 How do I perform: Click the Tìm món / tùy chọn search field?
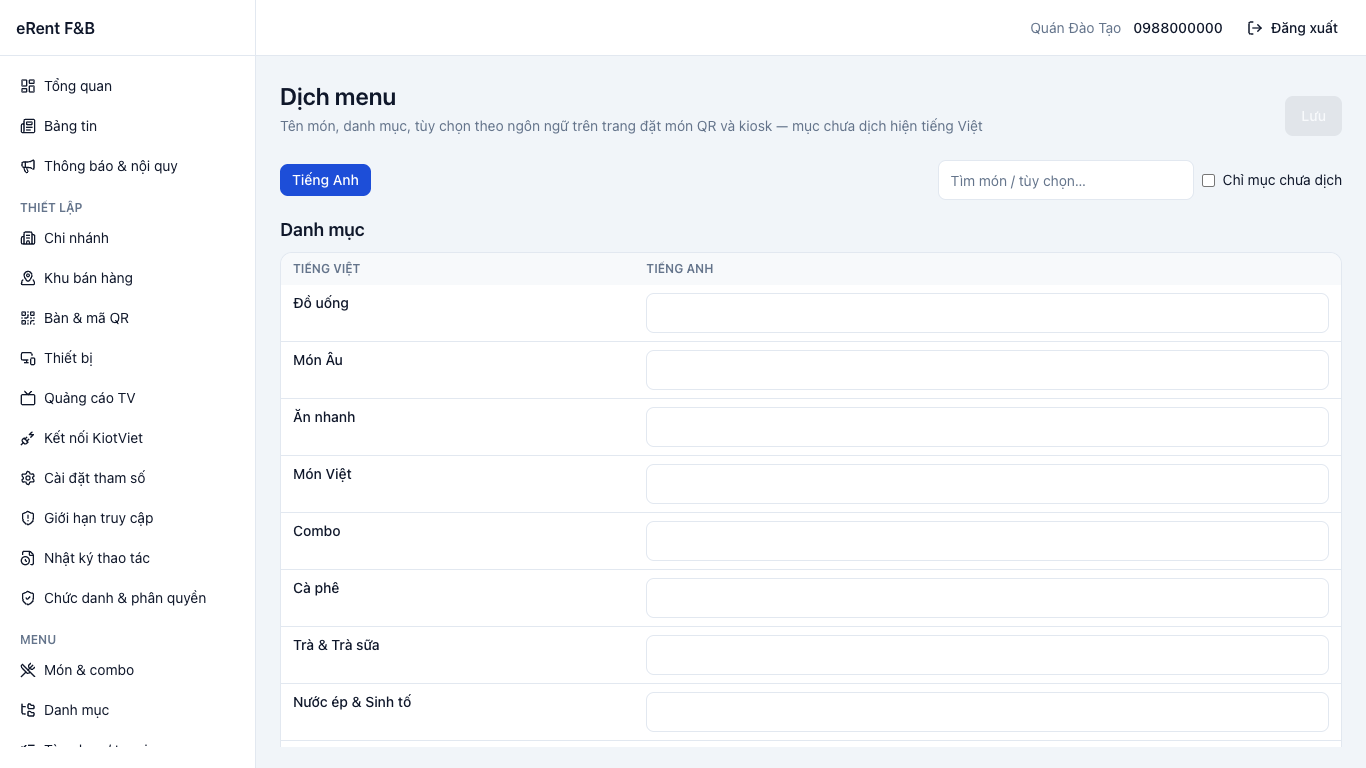point(1066,180)
